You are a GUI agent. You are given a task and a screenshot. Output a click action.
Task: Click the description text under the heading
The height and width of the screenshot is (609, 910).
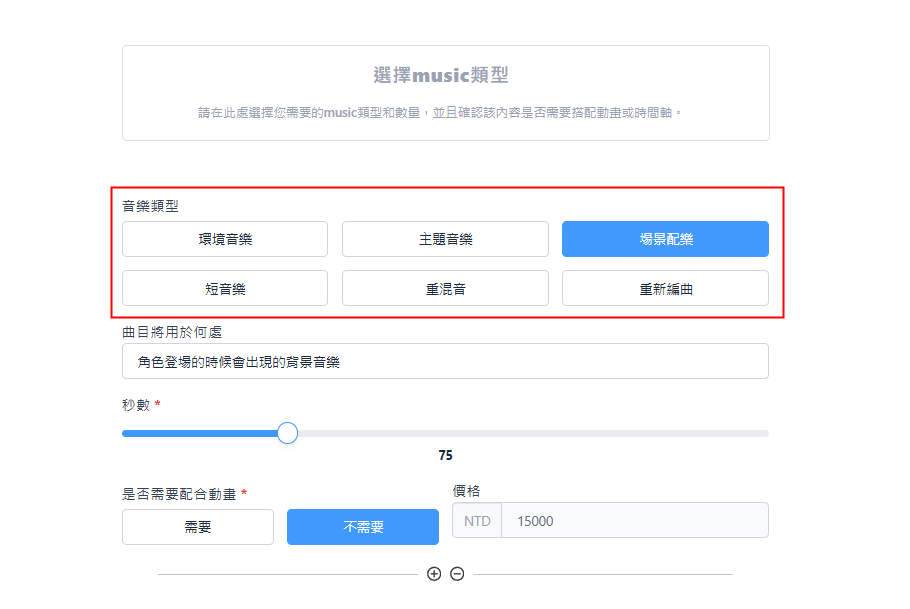point(440,112)
